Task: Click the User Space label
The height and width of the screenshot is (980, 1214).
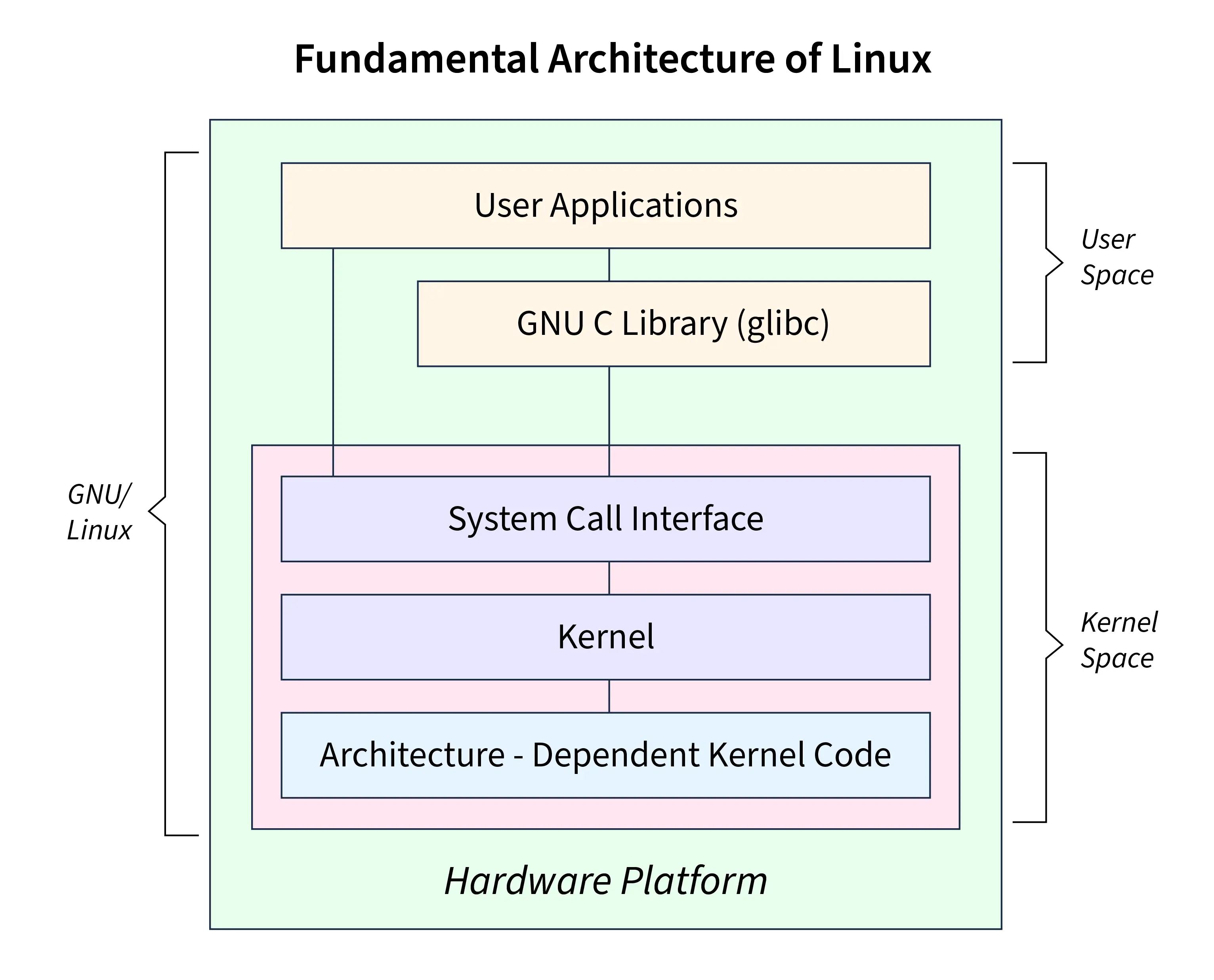Action: [1117, 258]
